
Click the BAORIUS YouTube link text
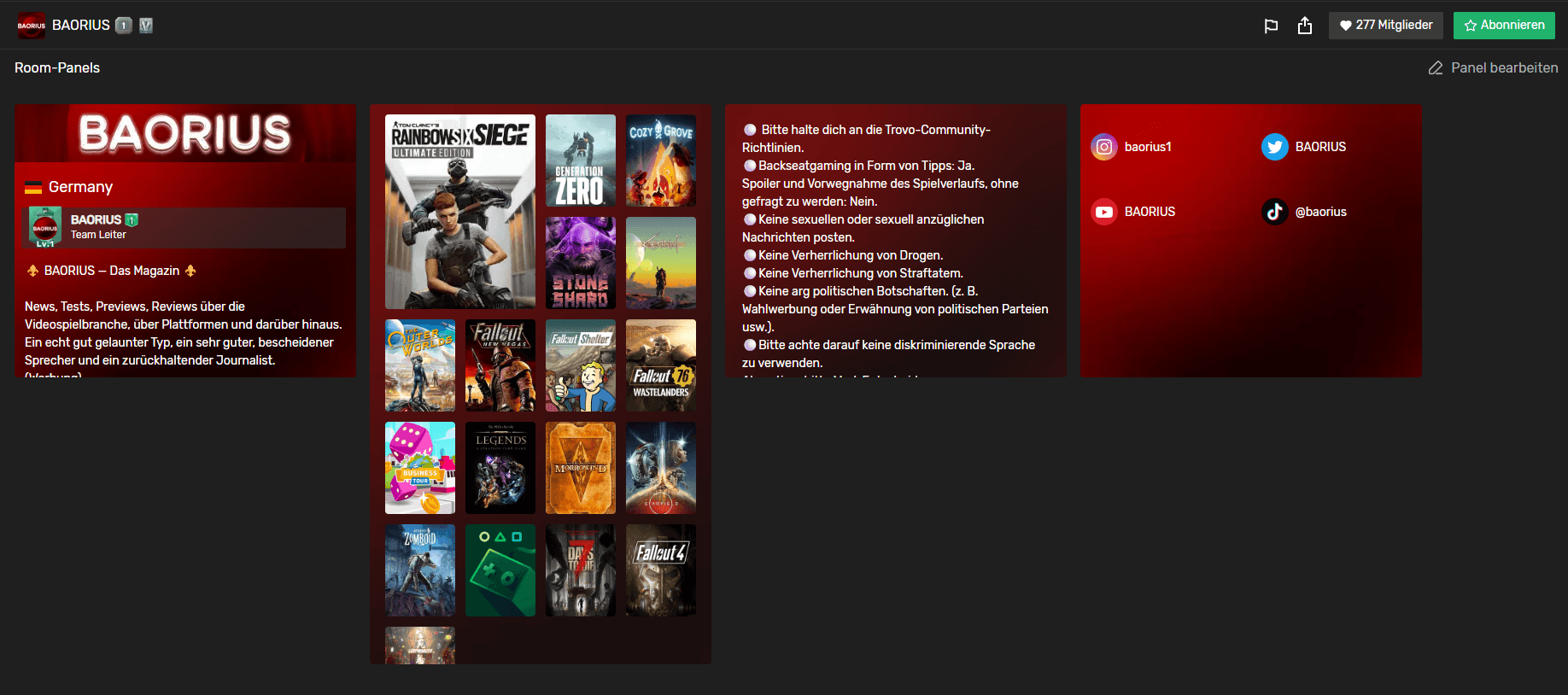1150,212
